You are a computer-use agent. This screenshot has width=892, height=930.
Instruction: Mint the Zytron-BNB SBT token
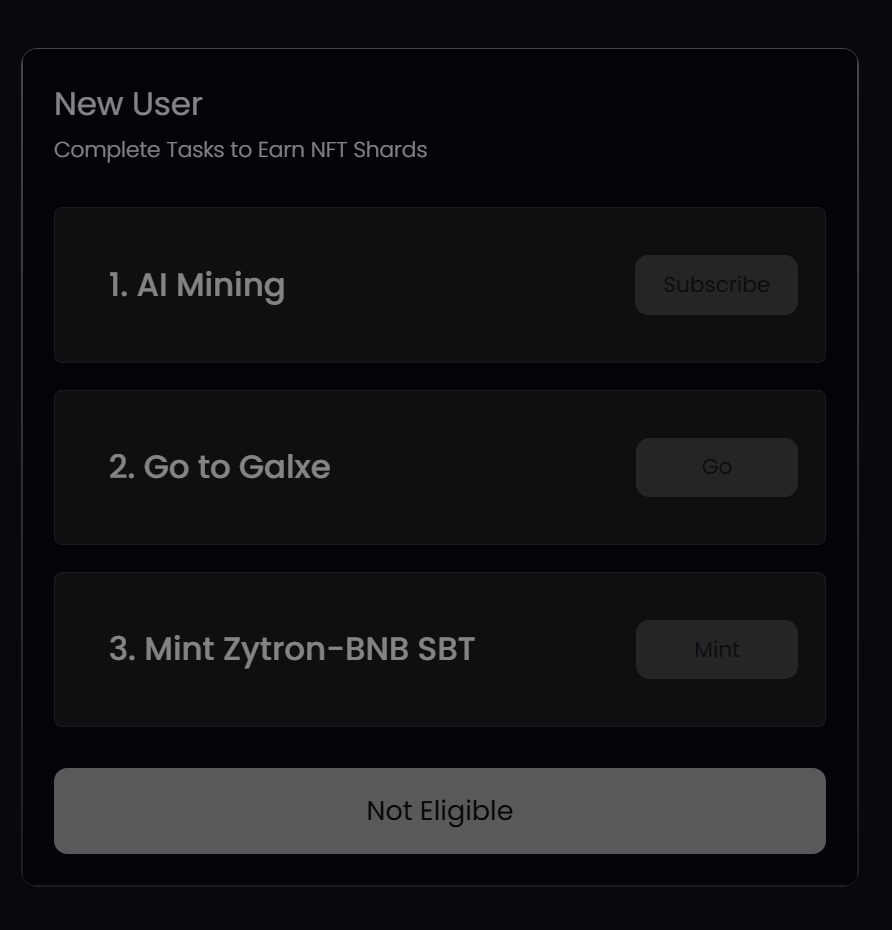pyautogui.click(x=716, y=650)
